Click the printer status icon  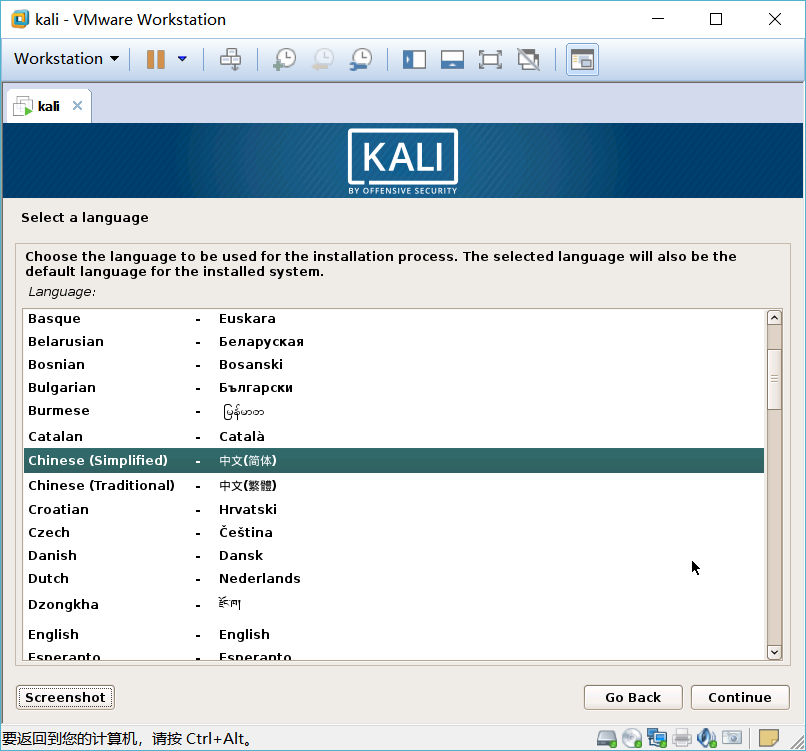(682, 739)
